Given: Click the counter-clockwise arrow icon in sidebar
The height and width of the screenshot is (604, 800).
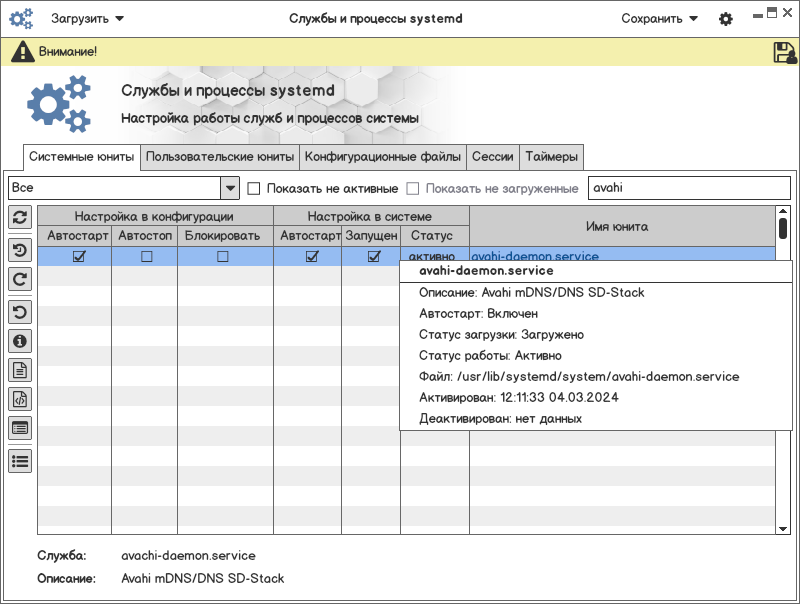Looking at the screenshot, I should tap(20, 311).
